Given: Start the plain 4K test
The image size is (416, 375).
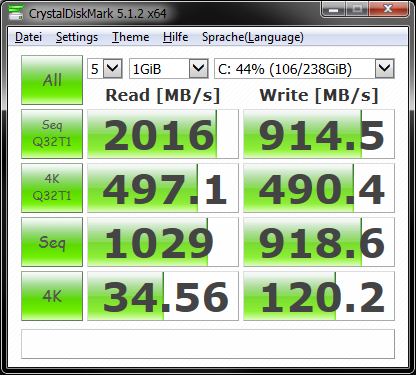Looking at the screenshot, I should coord(52,296).
